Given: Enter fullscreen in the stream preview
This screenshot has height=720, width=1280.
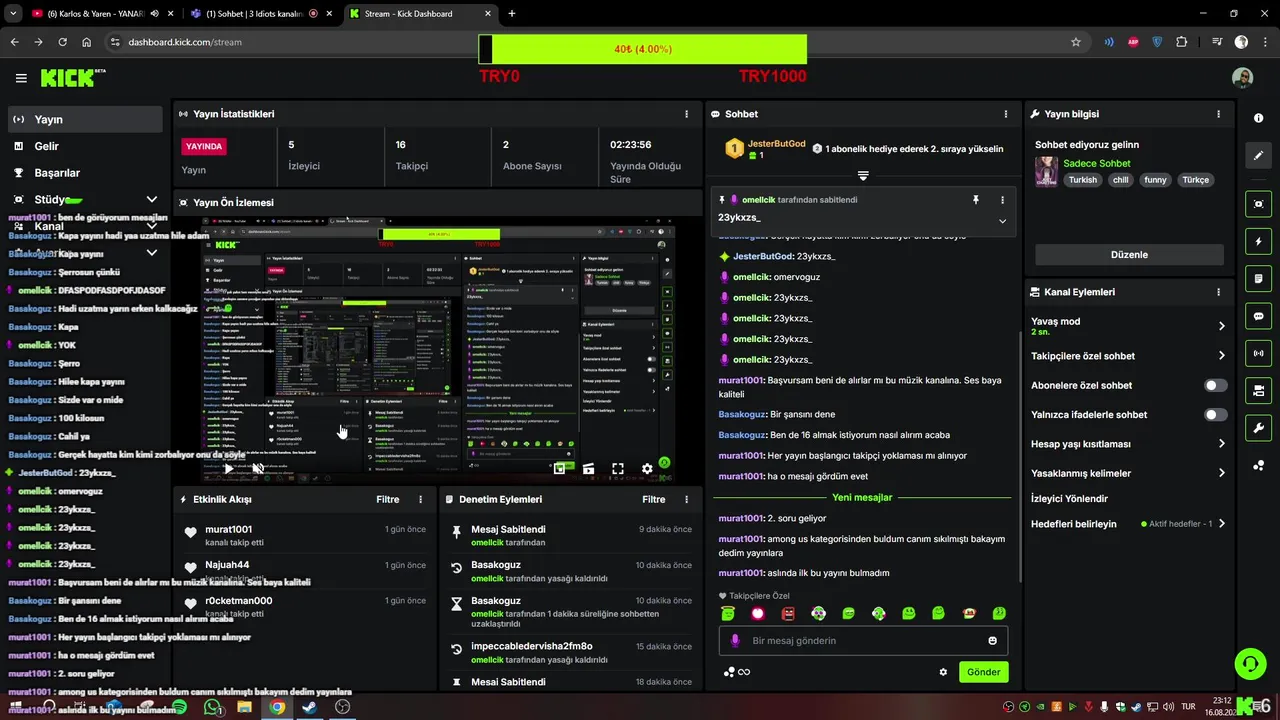Looking at the screenshot, I should [618, 468].
